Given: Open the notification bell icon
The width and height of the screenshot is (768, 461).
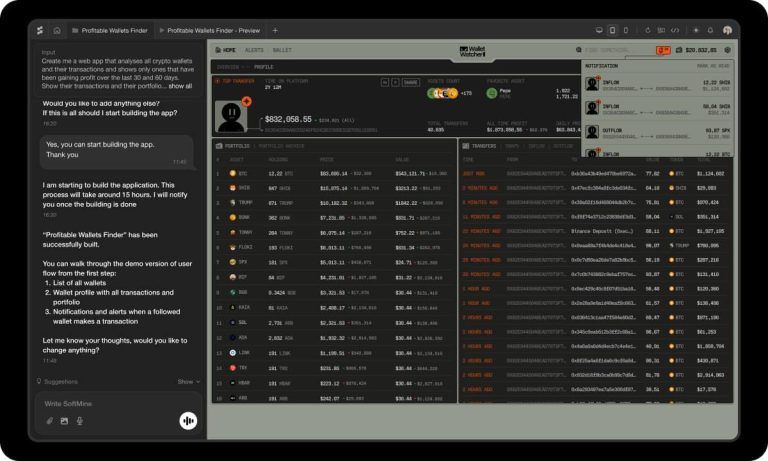Looking at the screenshot, I should pyautogui.click(x=662, y=49).
